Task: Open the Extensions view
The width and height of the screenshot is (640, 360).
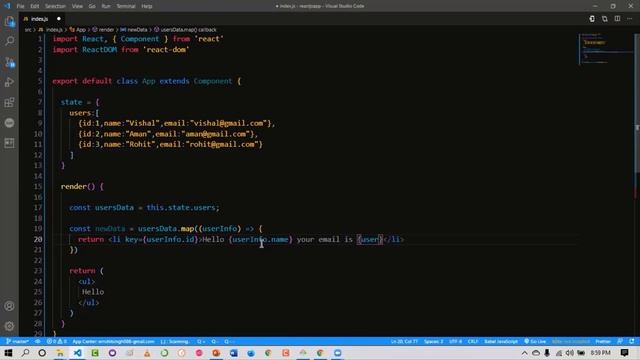Action: click(x=9, y=102)
